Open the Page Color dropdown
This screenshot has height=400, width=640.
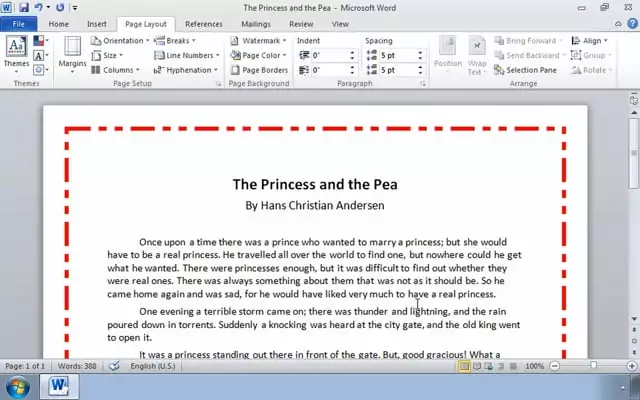pyautogui.click(x=260, y=56)
